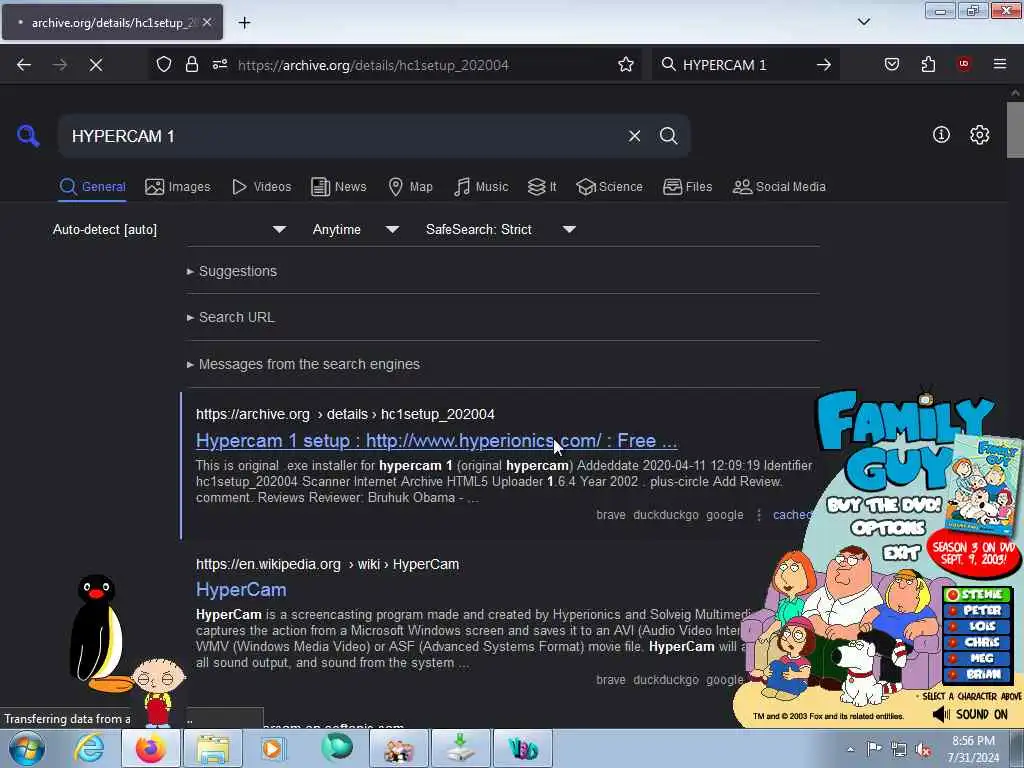
Task: Switch to the Videos tab
Action: click(261, 187)
